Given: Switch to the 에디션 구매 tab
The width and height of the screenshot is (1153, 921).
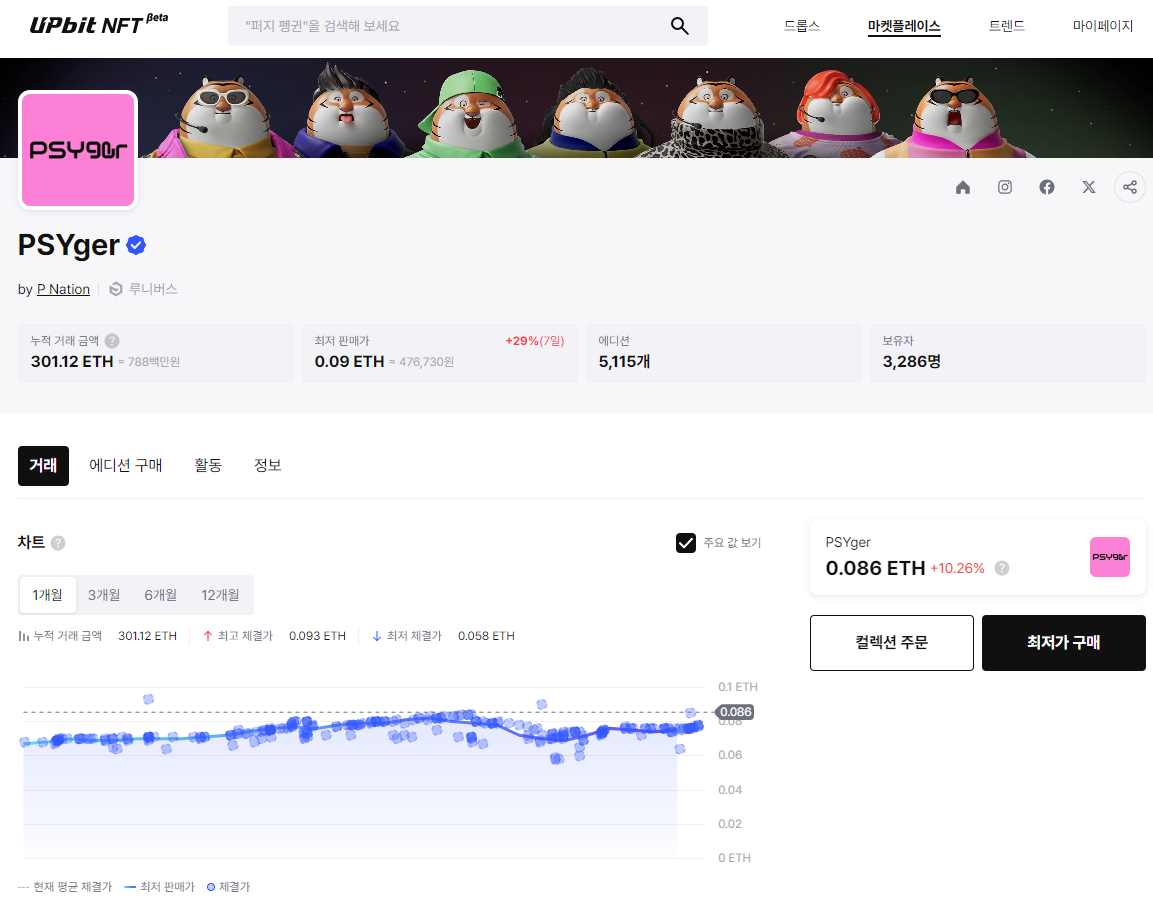Looking at the screenshot, I should tap(126, 465).
